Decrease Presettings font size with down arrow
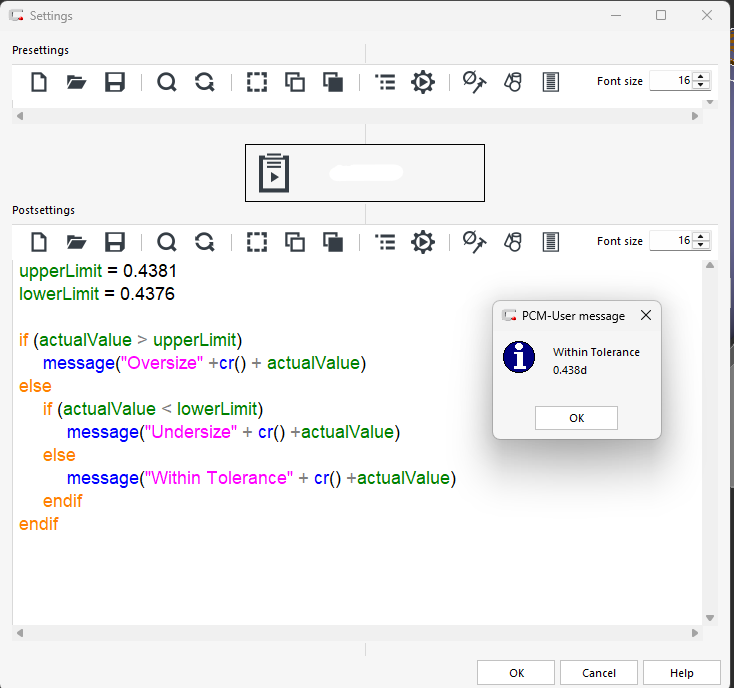This screenshot has height=688, width=734. pos(701,86)
